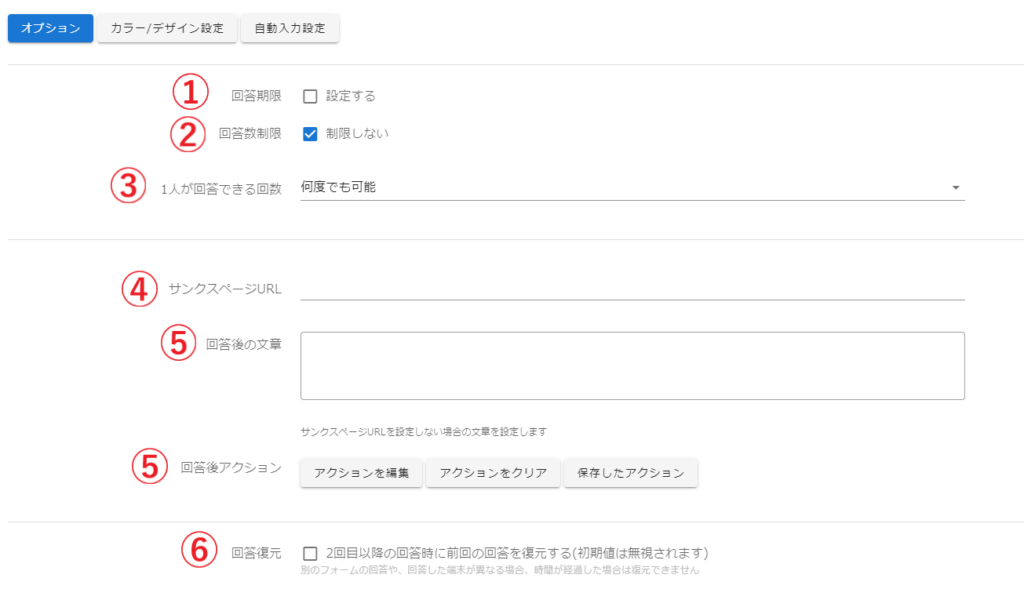Click circled 5 marker beside 回答後アクション
This screenshot has width=1024, height=611.
point(151,467)
